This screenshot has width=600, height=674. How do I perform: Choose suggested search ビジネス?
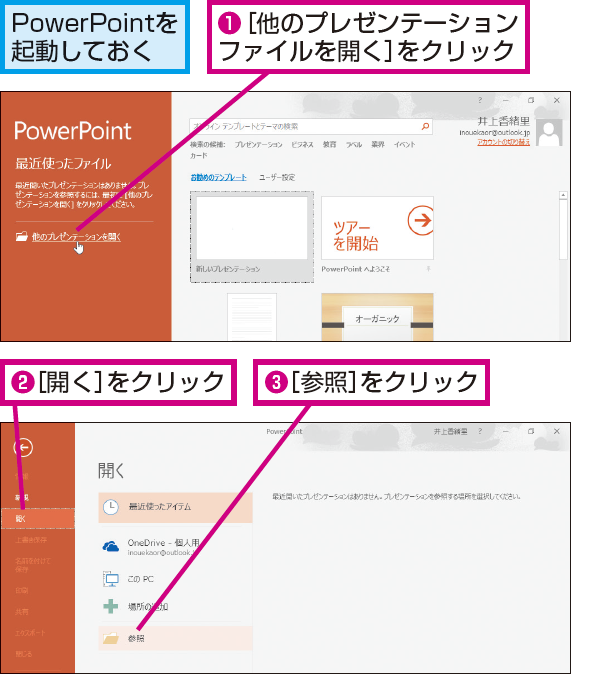(x=302, y=145)
